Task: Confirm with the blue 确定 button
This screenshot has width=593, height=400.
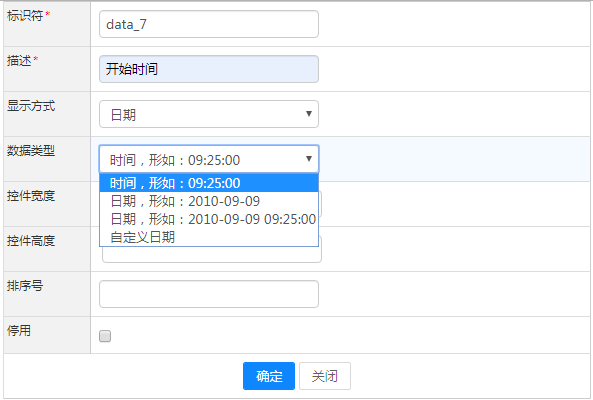Action: [269, 376]
